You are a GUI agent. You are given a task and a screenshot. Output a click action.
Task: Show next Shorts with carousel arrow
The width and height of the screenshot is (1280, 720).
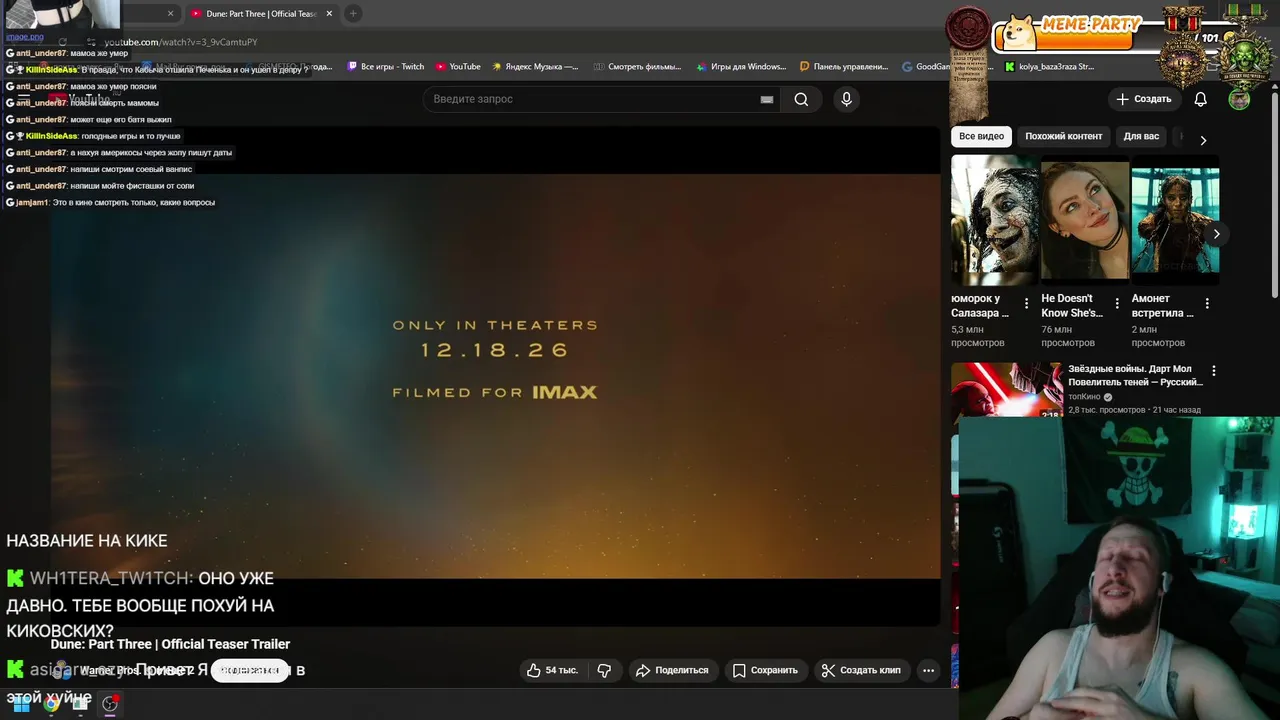(1216, 234)
